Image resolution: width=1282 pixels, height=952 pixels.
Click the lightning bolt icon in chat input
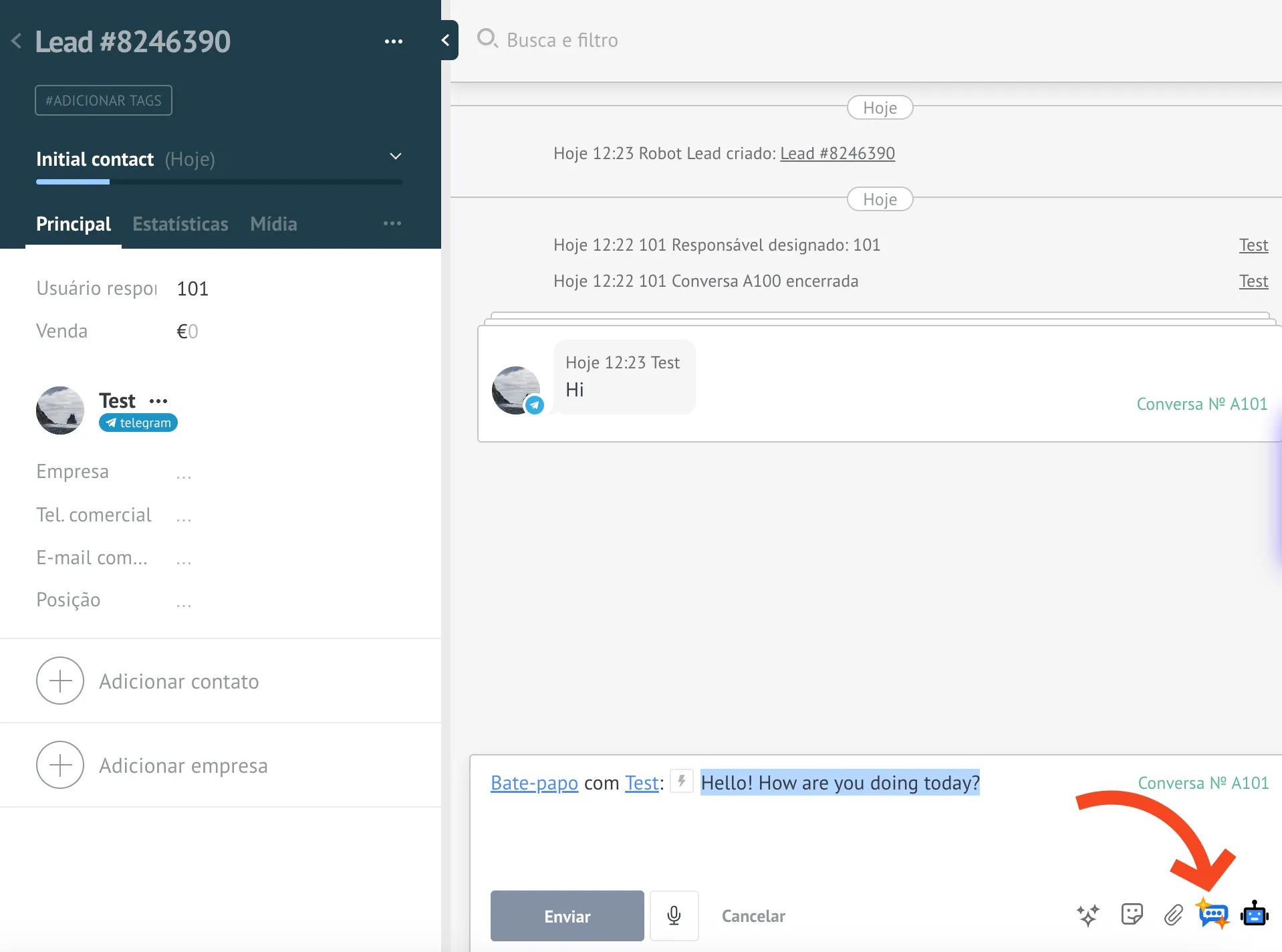[x=681, y=781]
